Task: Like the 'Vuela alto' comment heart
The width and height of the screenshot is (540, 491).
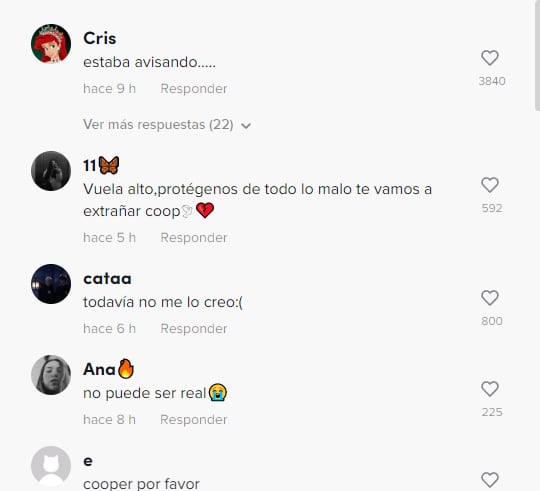Action: (x=490, y=185)
